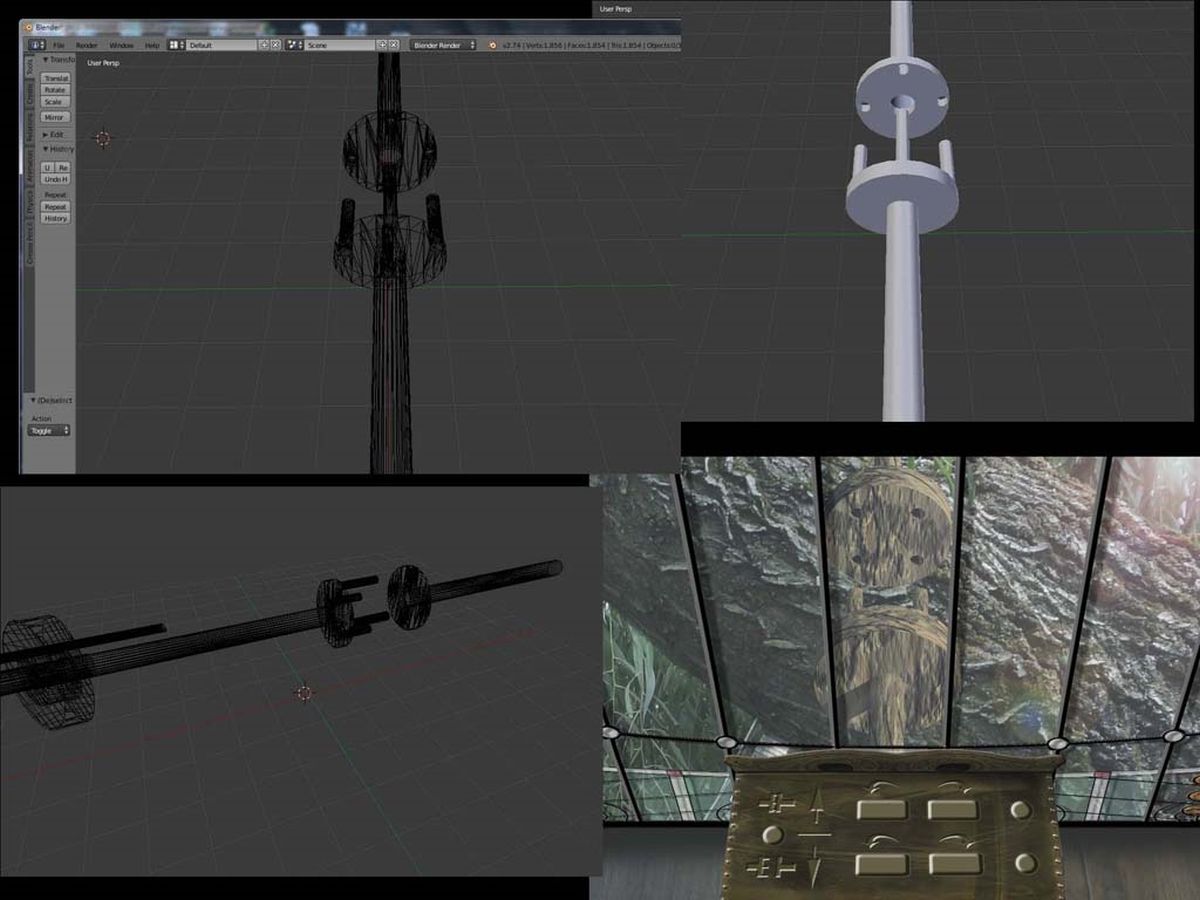The image size is (1200, 900).
Task: Click the Translate button
Action: click(56, 78)
